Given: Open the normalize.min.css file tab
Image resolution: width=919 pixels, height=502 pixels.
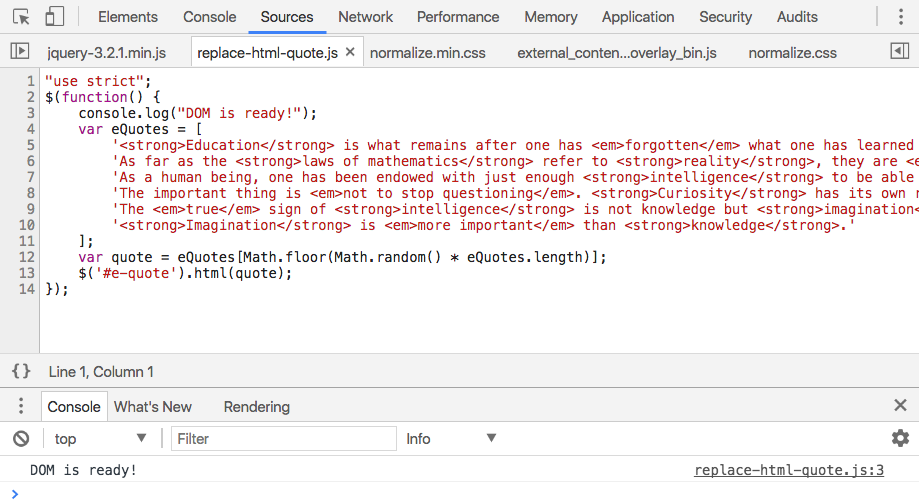Looking at the screenshot, I should click(x=428, y=53).
